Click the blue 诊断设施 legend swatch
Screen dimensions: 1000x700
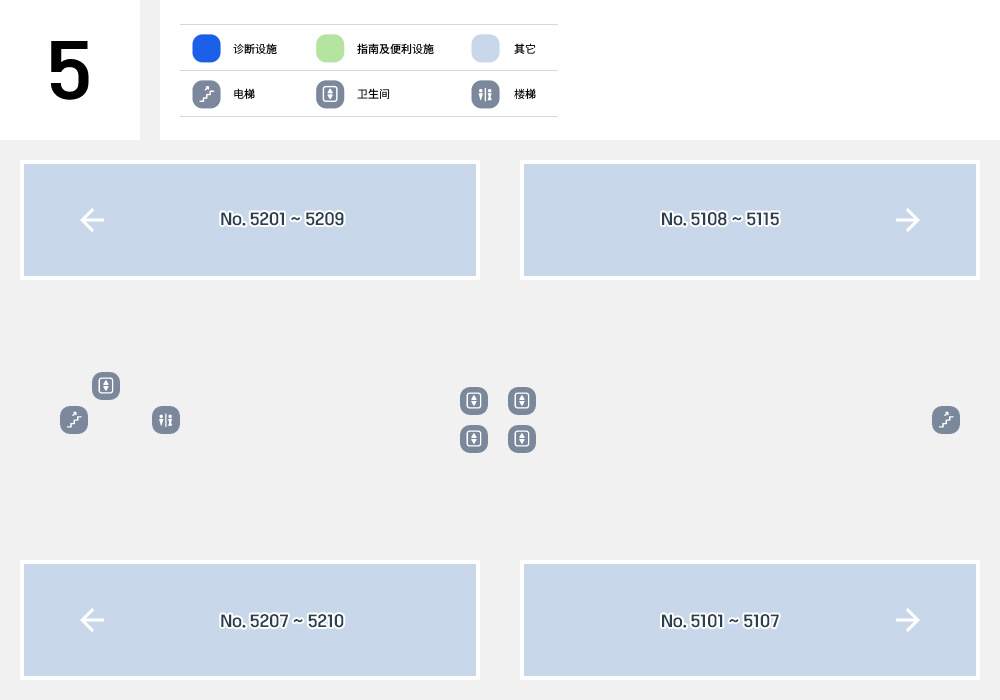click(x=206, y=48)
